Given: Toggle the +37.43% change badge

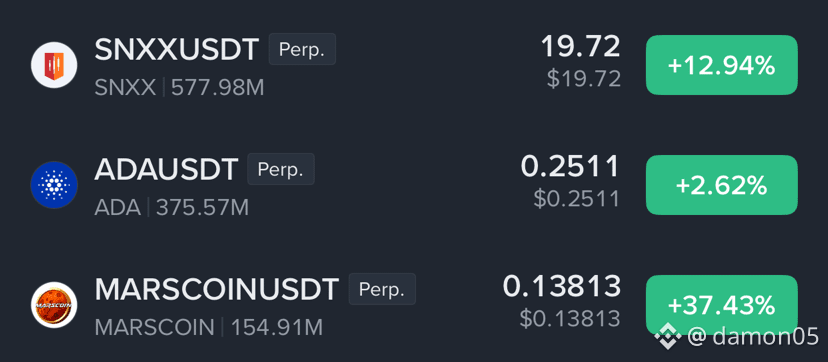Looking at the screenshot, I should point(722,305).
